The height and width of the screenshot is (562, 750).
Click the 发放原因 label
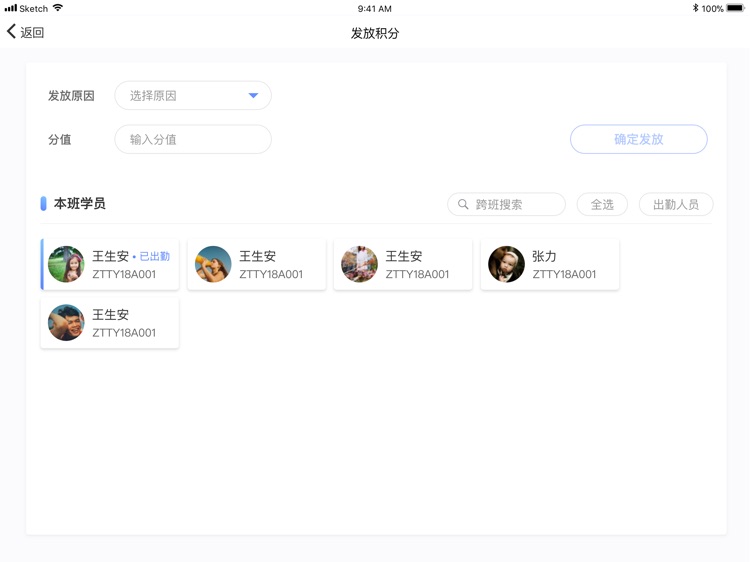71,96
